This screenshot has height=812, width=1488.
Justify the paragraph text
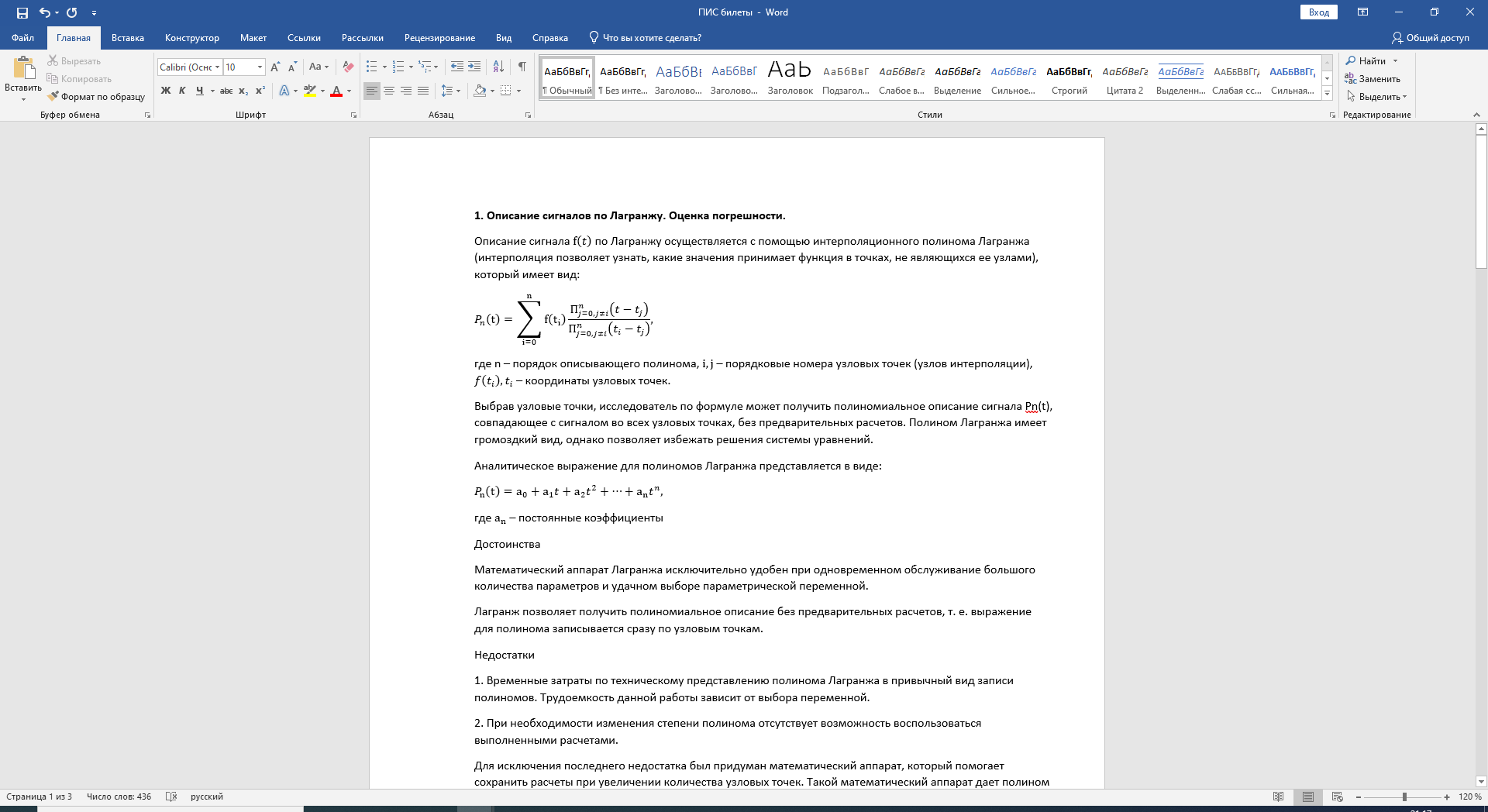pyautogui.click(x=423, y=91)
